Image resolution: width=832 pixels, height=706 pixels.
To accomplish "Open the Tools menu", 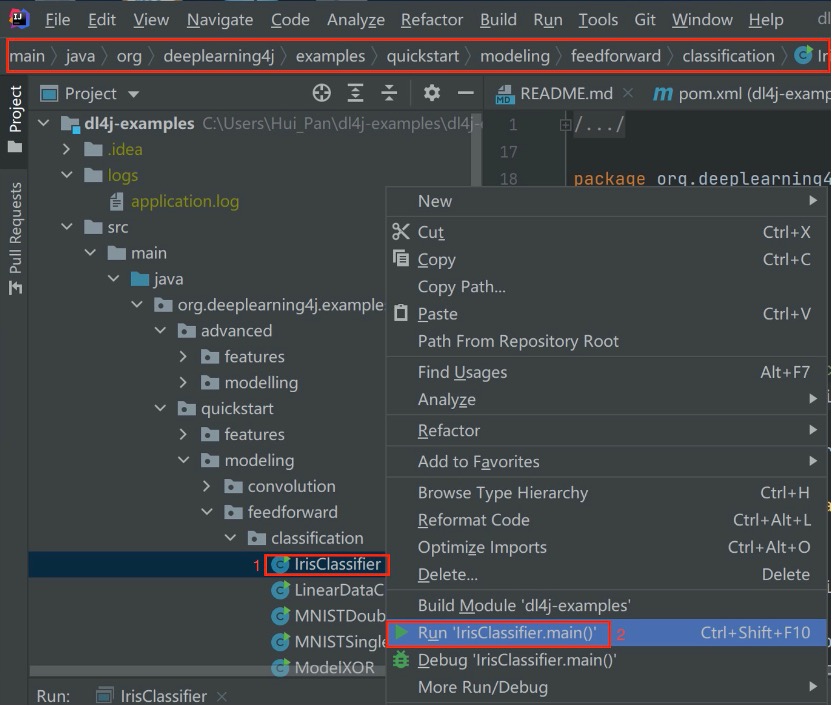I will tap(598, 20).
